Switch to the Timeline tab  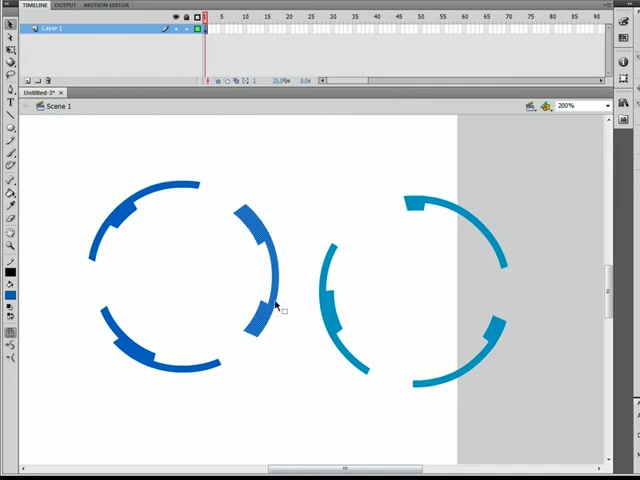(x=35, y=5)
